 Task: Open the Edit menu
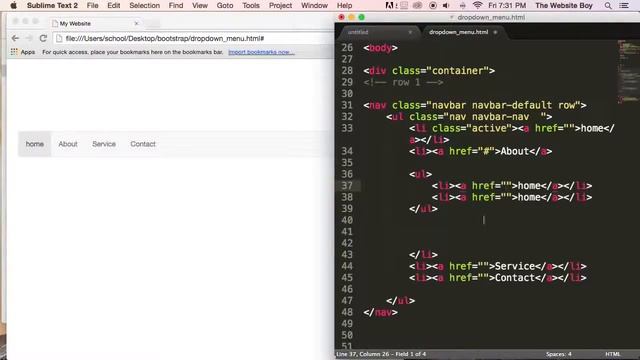pos(113,5)
